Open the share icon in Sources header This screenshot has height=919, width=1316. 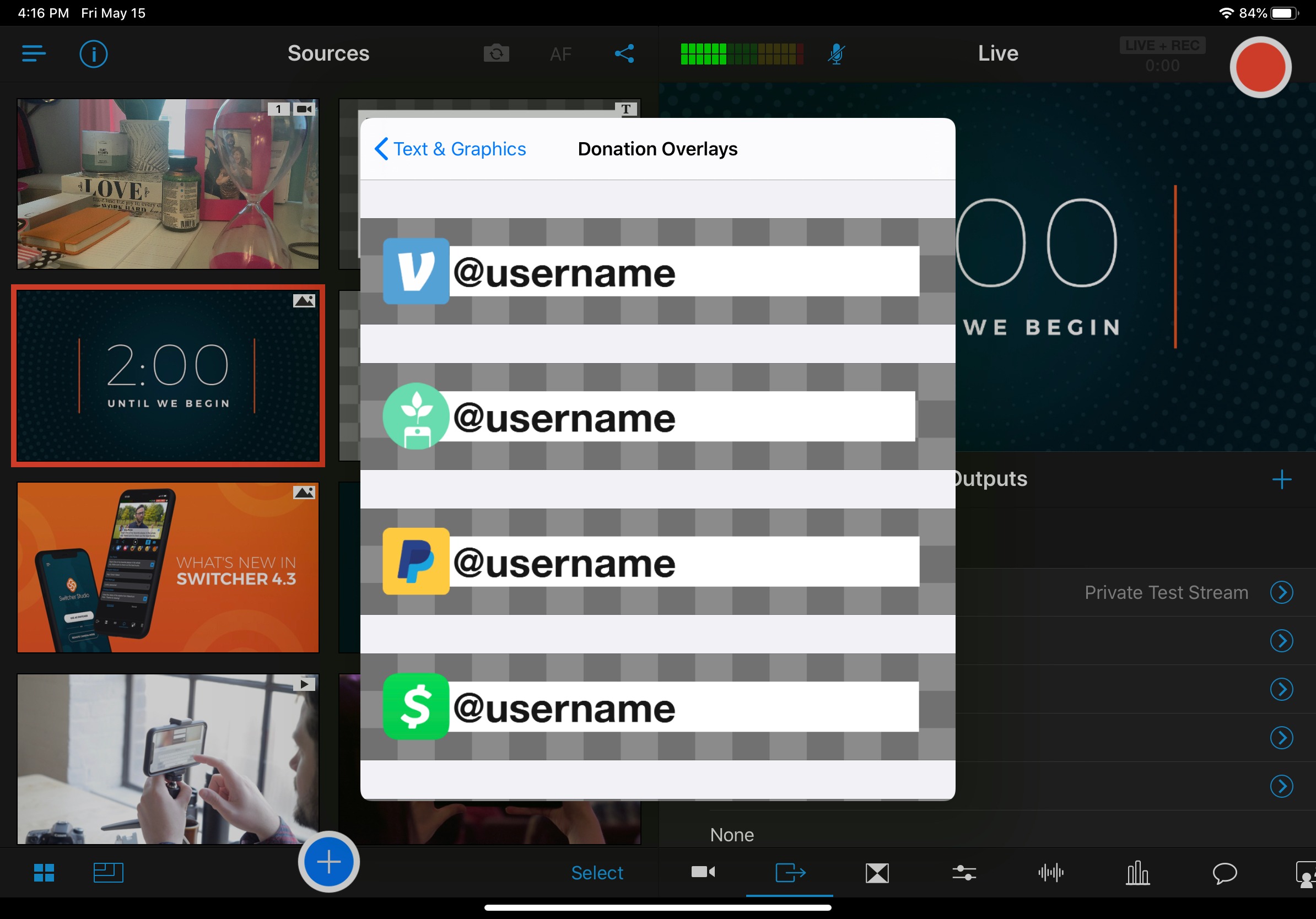tap(624, 54)
